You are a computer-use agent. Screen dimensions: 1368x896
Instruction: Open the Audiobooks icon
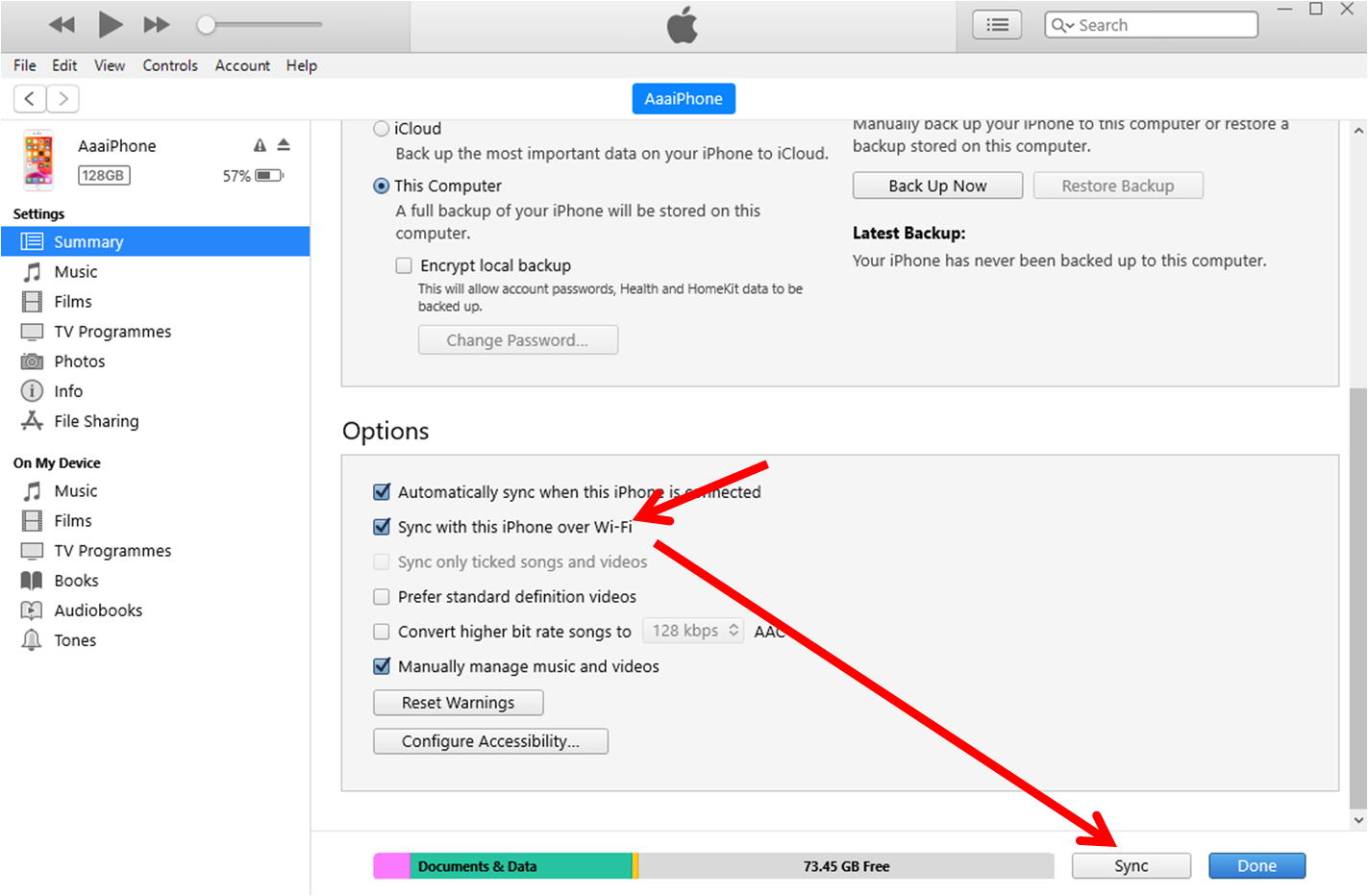(33, 610)
